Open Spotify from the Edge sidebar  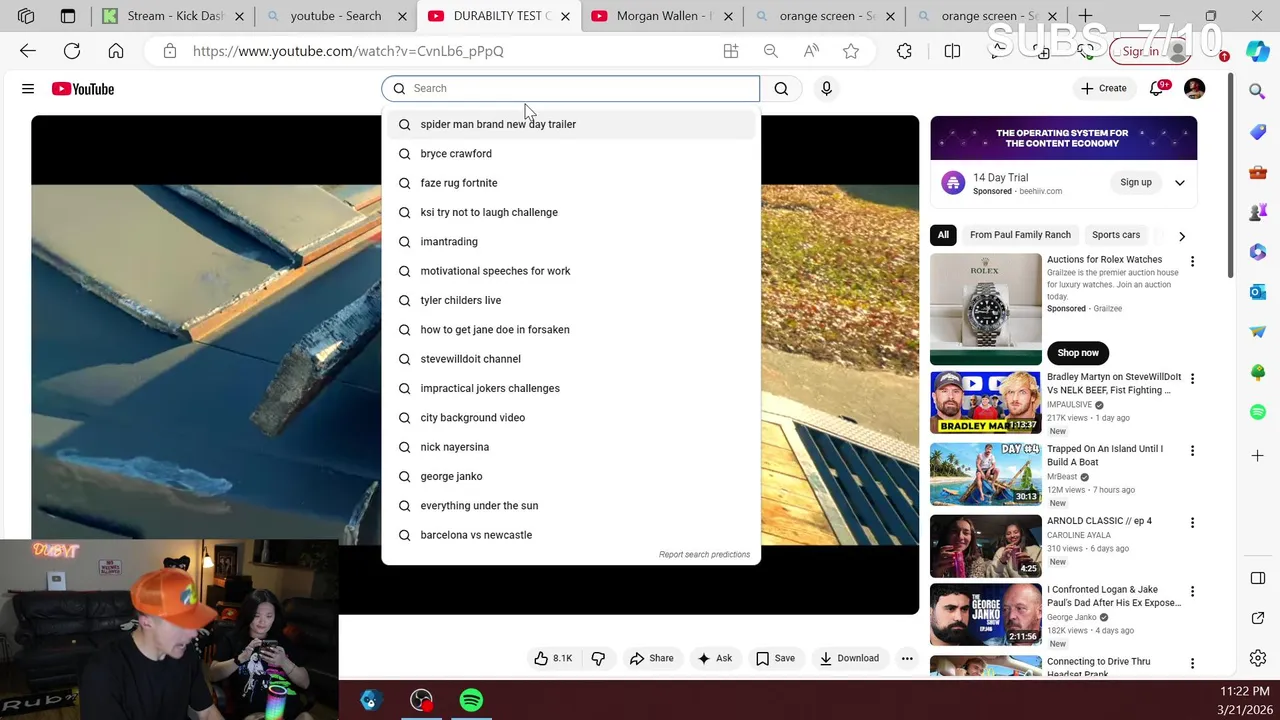[x=1258, y=412]
